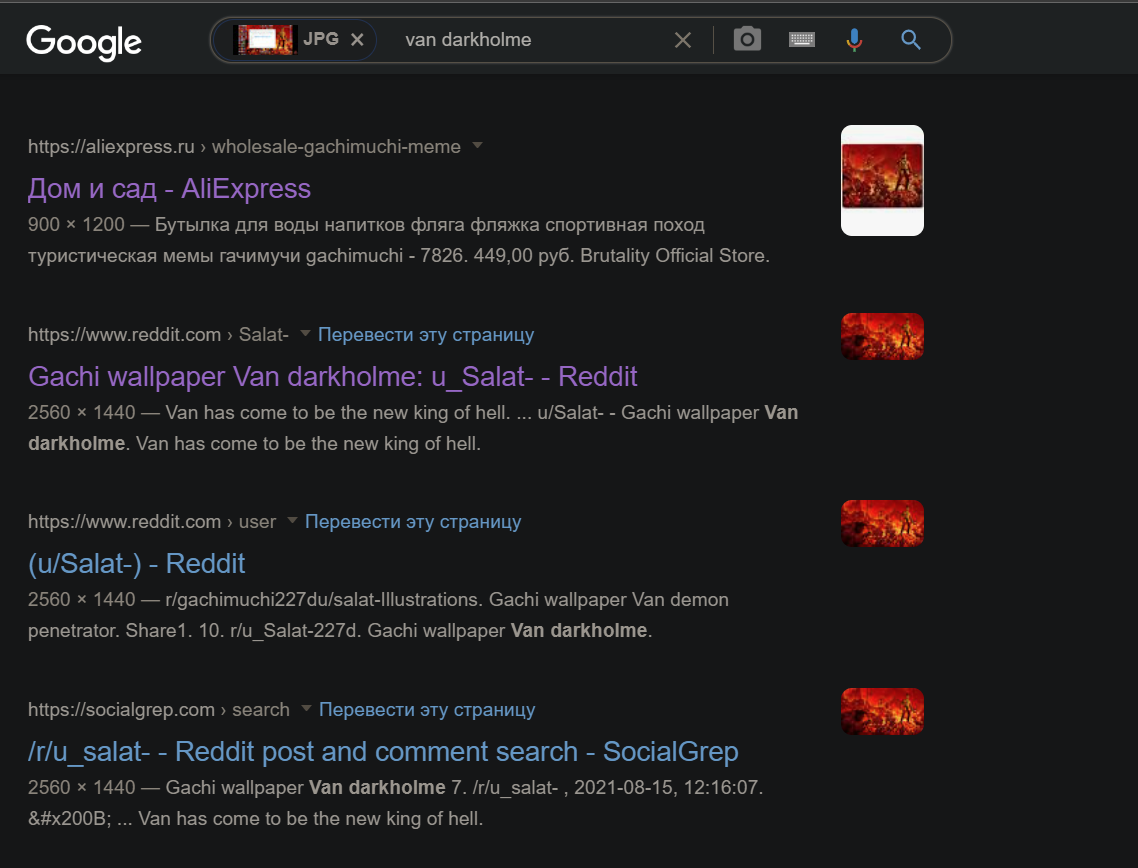Click snippet text with date 2021-08-15
Image resolution: width=1138 pixels, height=868 pixels.
tap(396, 803)
